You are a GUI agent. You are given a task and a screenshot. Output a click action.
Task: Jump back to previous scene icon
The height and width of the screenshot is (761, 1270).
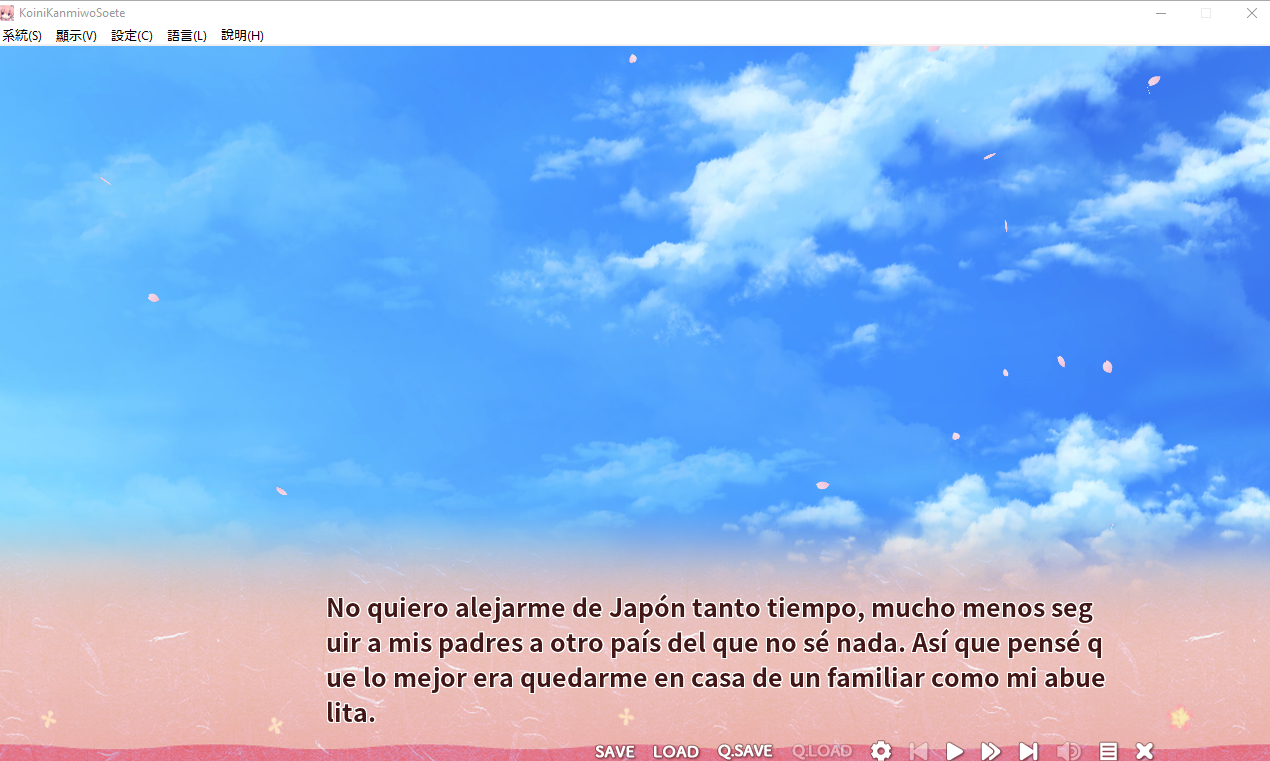(x=918, y=751)
